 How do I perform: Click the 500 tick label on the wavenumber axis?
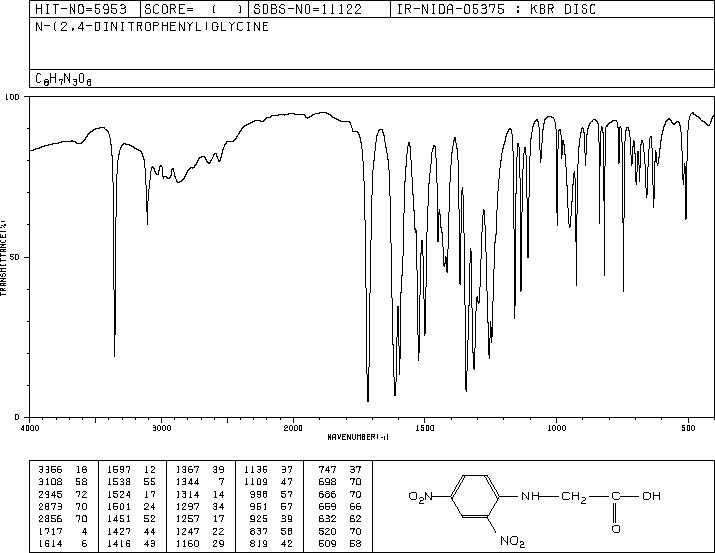pyautogui.click(x=688, y=428)
